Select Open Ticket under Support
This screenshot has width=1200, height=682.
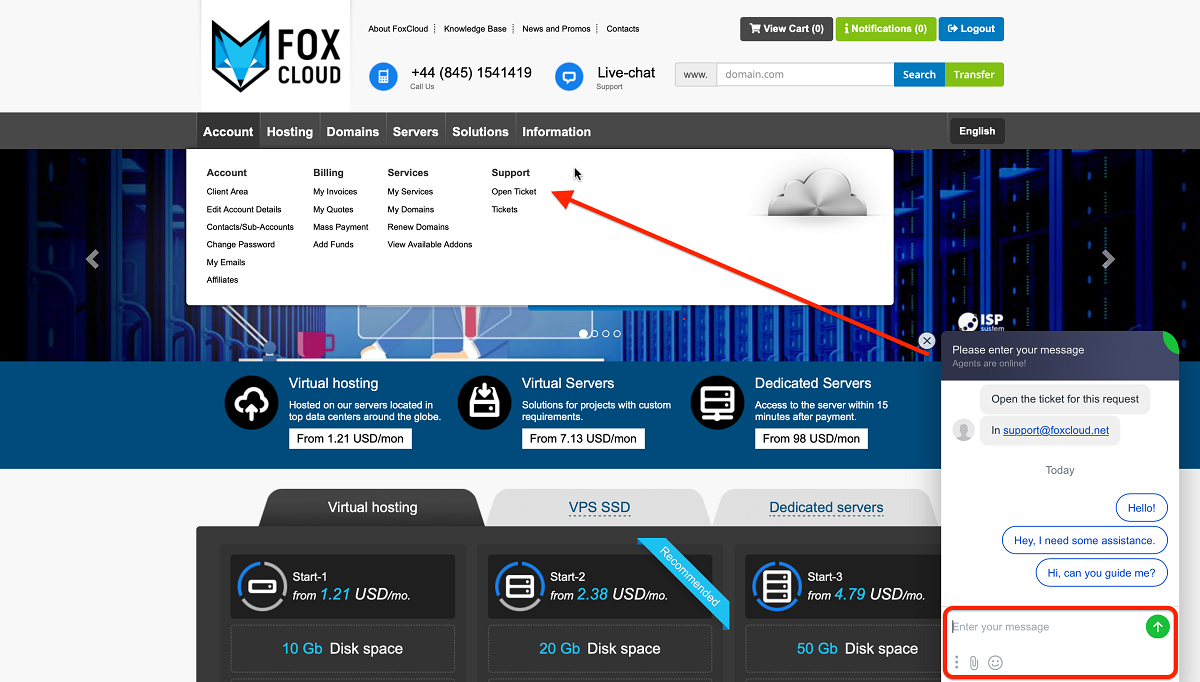514,192
